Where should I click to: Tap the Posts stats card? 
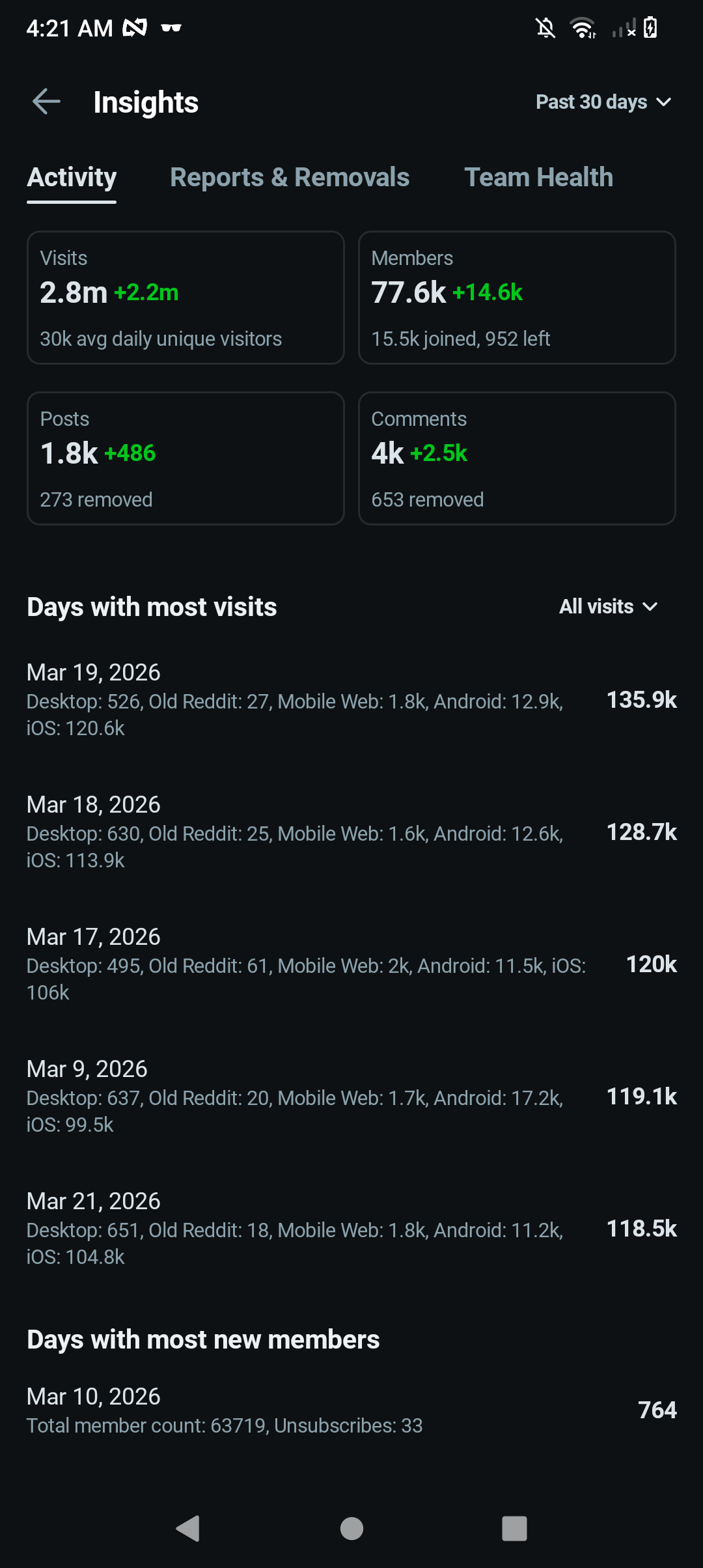pyautogui.click(x=186, y=458)
